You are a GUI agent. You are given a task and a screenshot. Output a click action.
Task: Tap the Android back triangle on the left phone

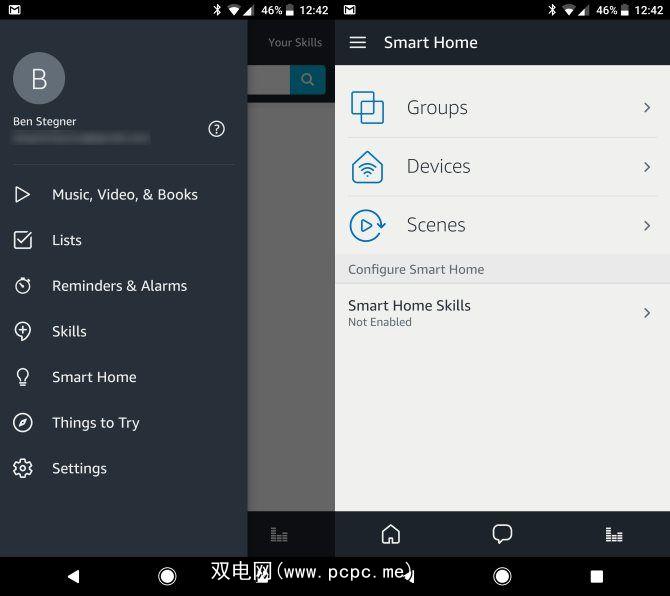point(73,576)
